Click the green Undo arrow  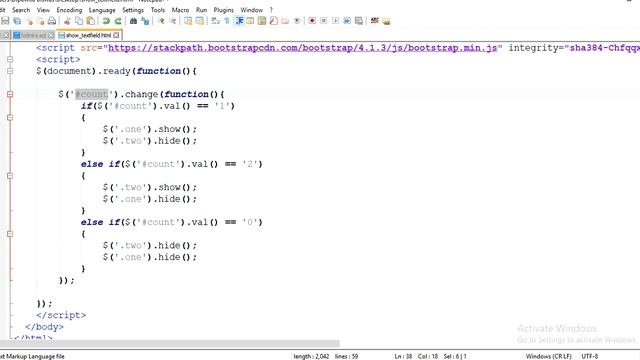click(106, 21)
